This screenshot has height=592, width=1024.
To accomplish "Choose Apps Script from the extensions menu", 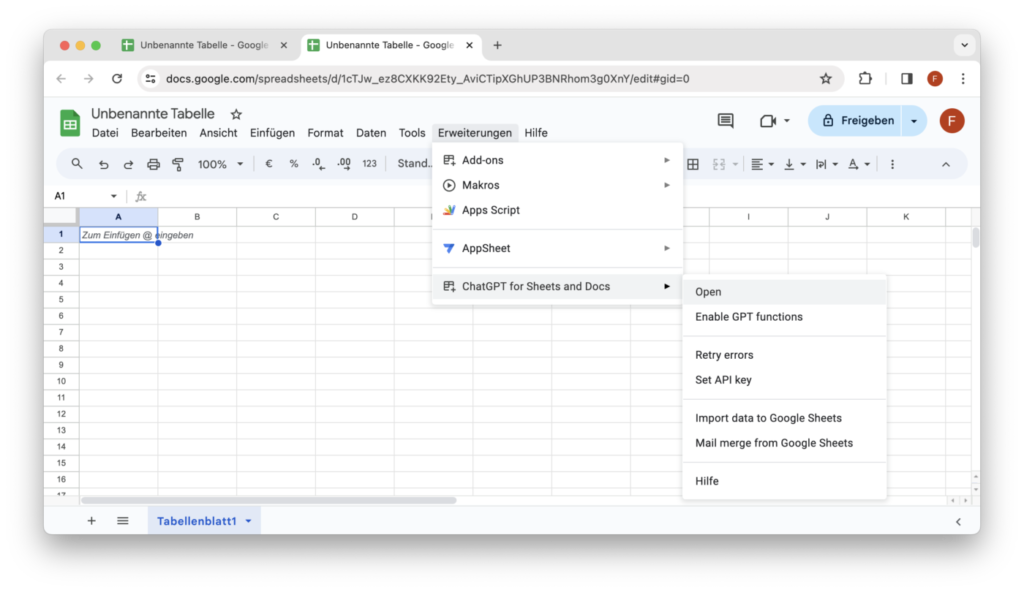I will tap(557, 210).
